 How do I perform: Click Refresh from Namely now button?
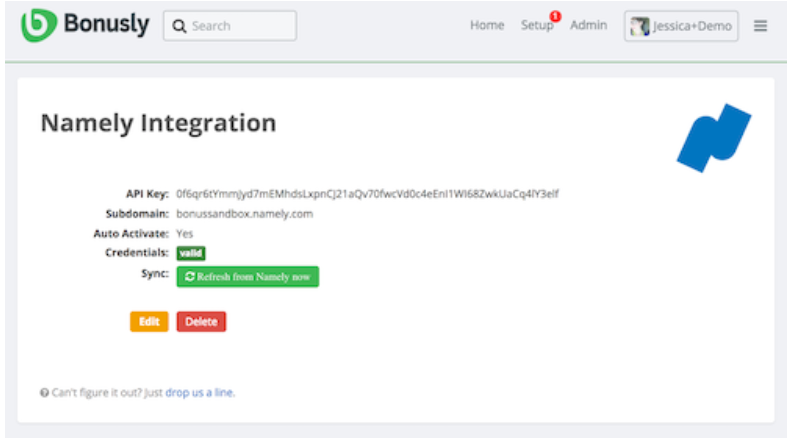point(247,277)
